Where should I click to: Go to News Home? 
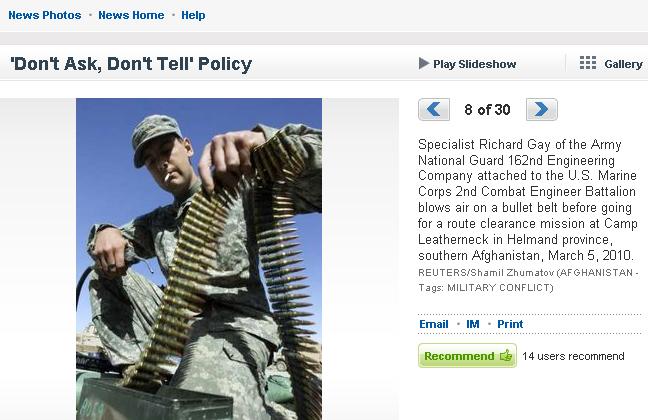[x=131, y=15]
